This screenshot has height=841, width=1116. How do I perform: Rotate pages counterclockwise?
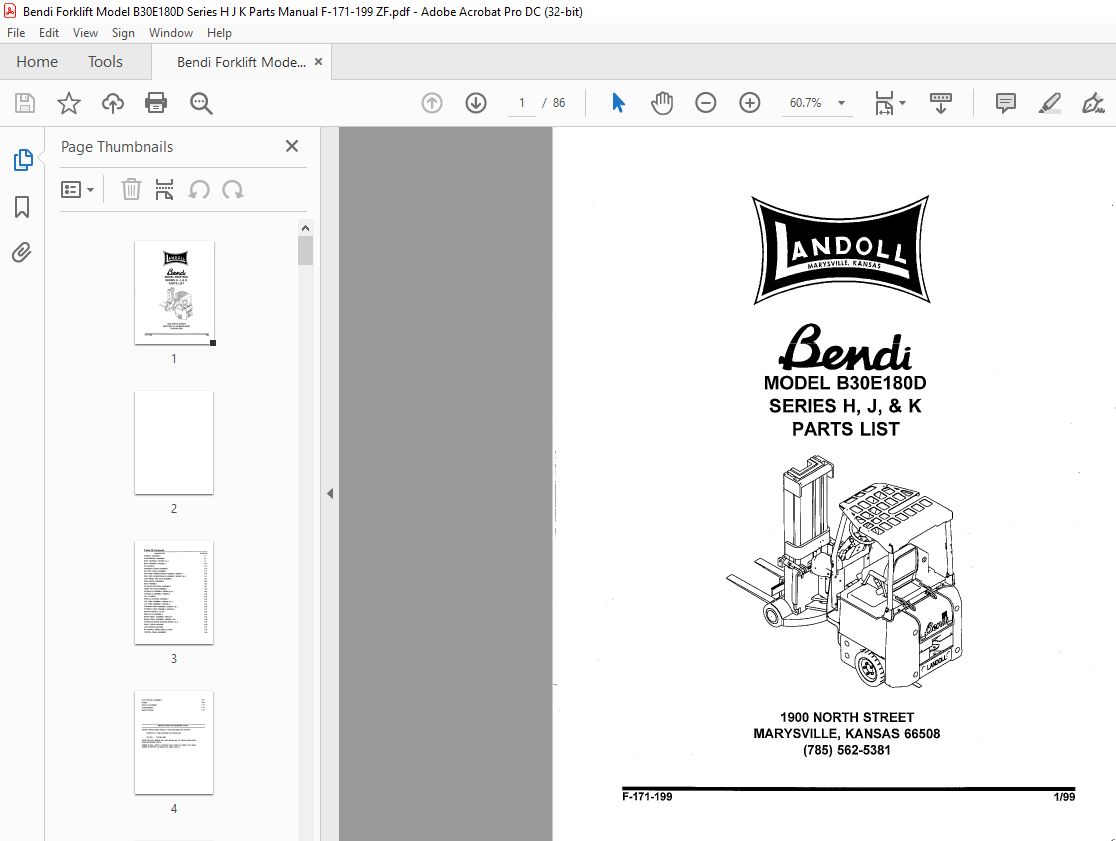(x=199, y=190)
